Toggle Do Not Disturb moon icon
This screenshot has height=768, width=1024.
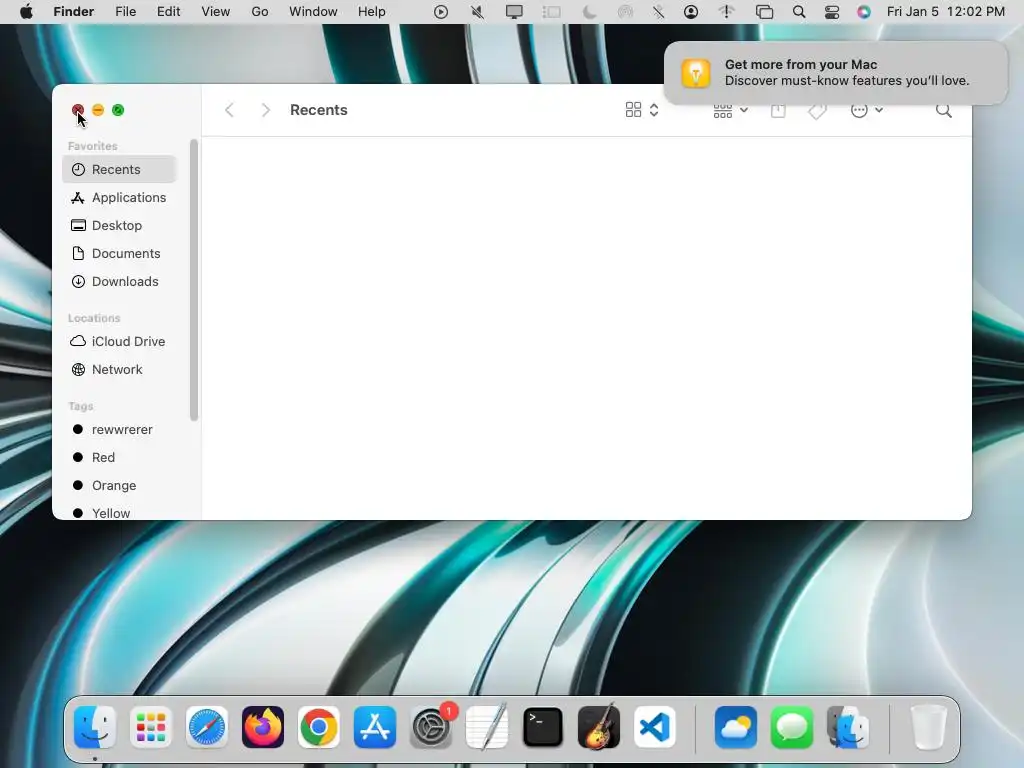tap(589, 12)
